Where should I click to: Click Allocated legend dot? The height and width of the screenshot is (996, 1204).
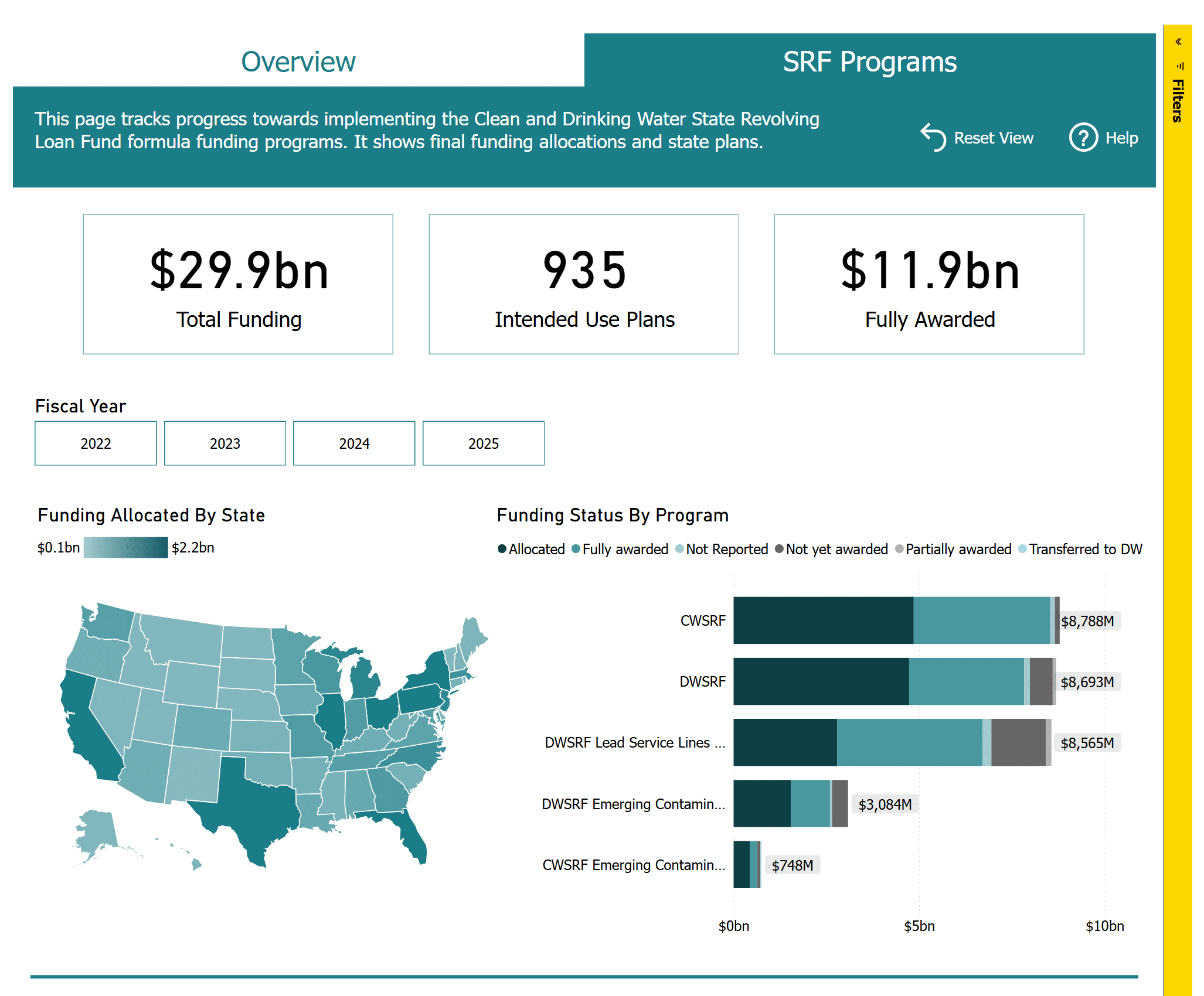[502, 549]
